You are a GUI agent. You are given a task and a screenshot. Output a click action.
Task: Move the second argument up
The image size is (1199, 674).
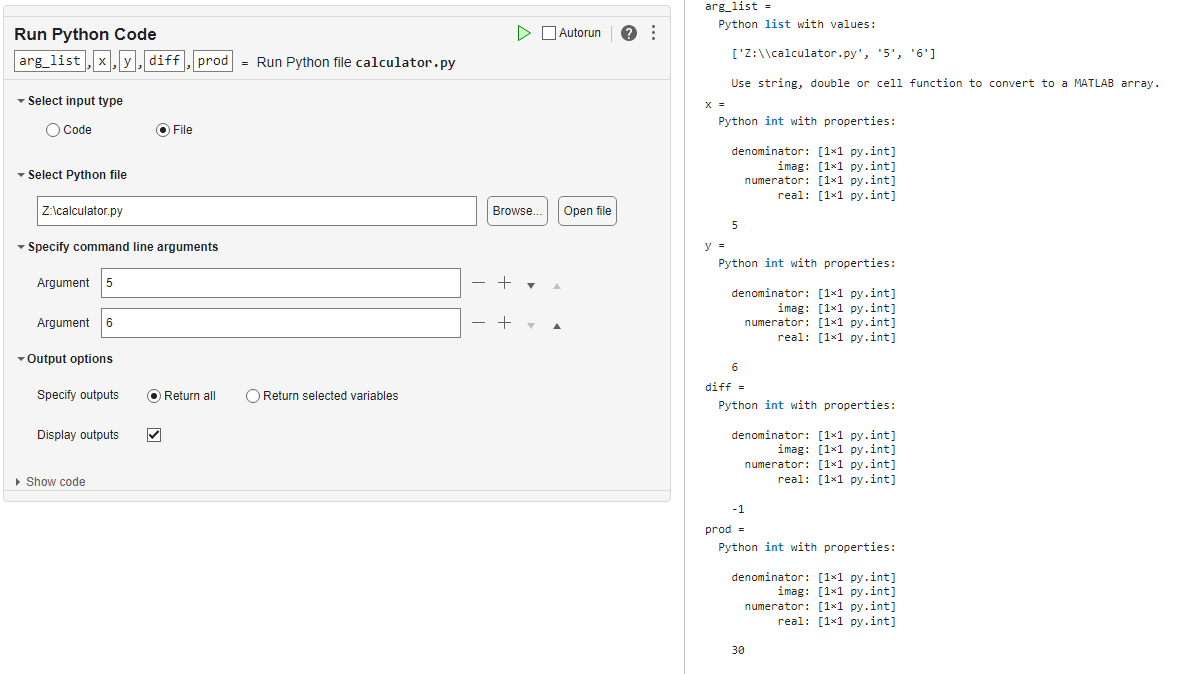pyautogui.click(x=557, y=325)
